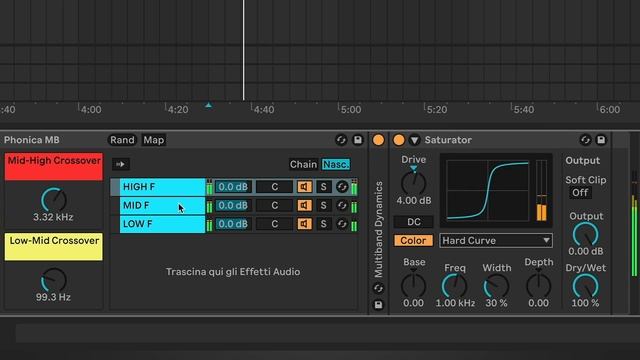
Task: Toggle Multiband Dynamics device activator circle
Action: click(378, 140)
